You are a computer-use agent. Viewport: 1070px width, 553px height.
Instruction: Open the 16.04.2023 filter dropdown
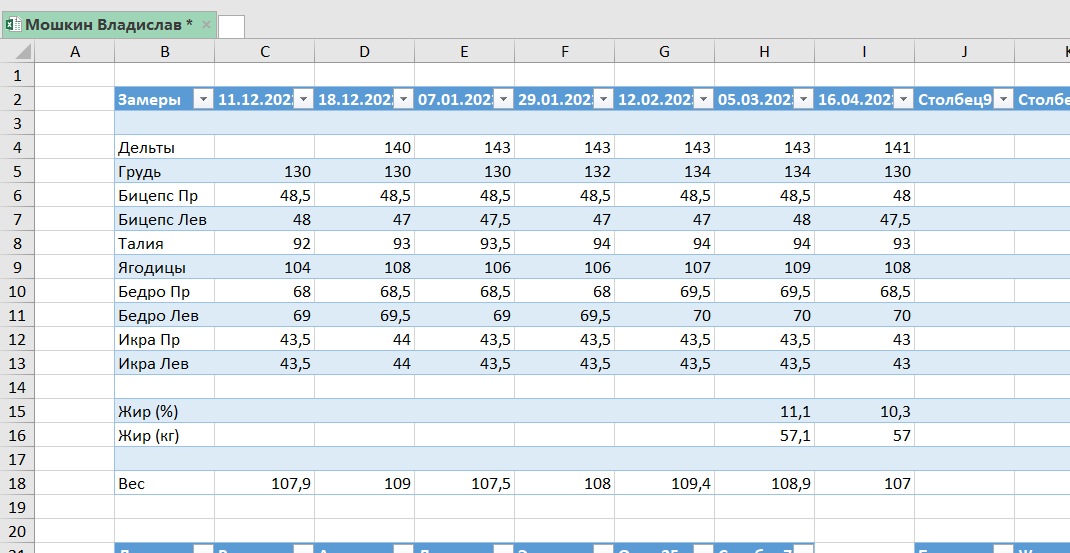tap(903, 100)
